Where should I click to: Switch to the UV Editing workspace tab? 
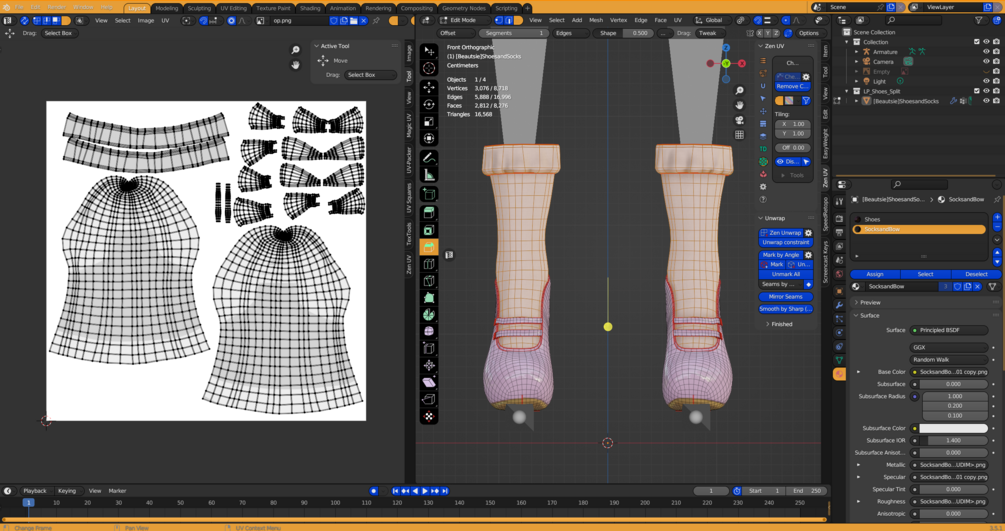(x=233, y=8)
